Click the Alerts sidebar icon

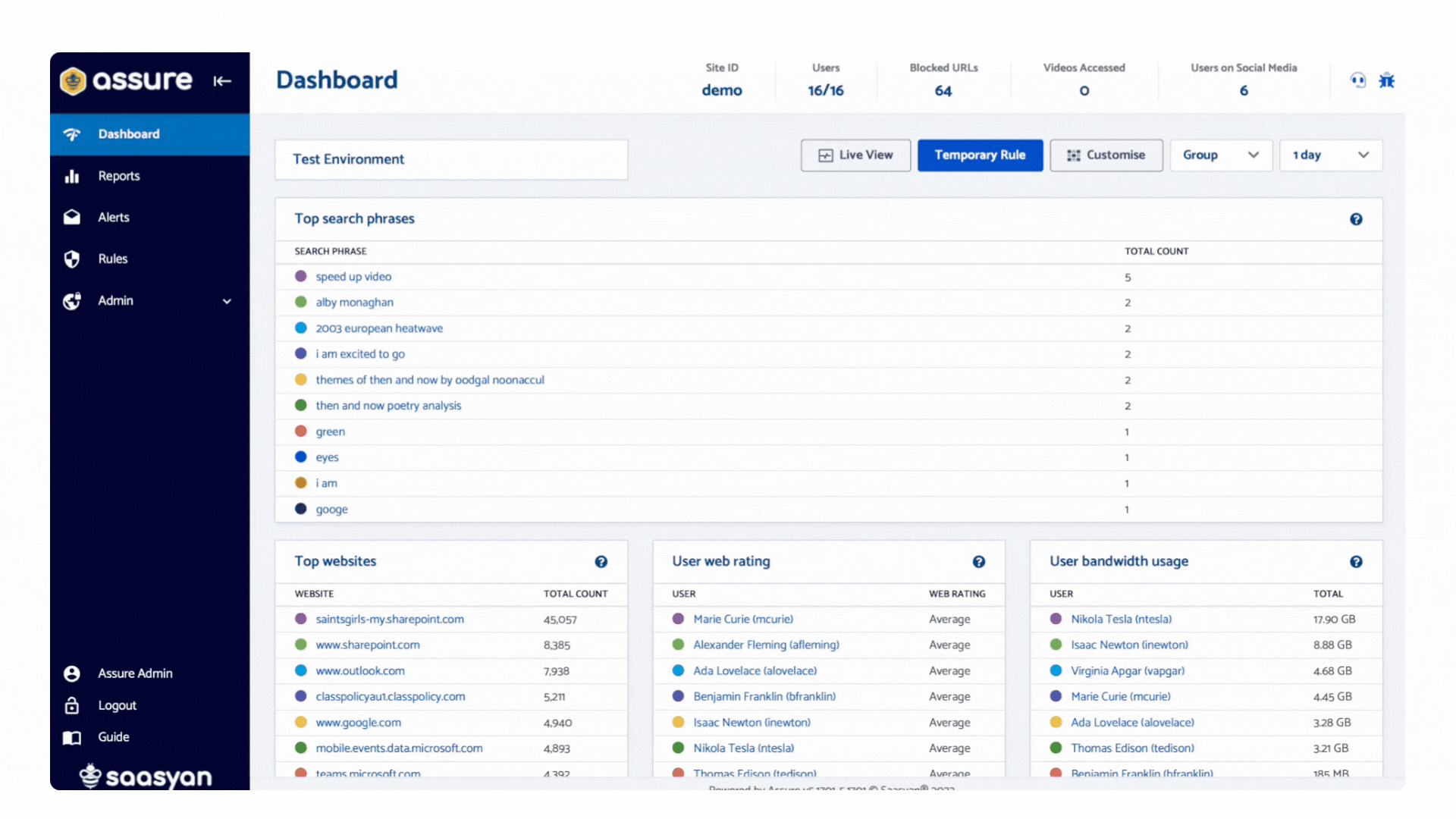point(72,217)
